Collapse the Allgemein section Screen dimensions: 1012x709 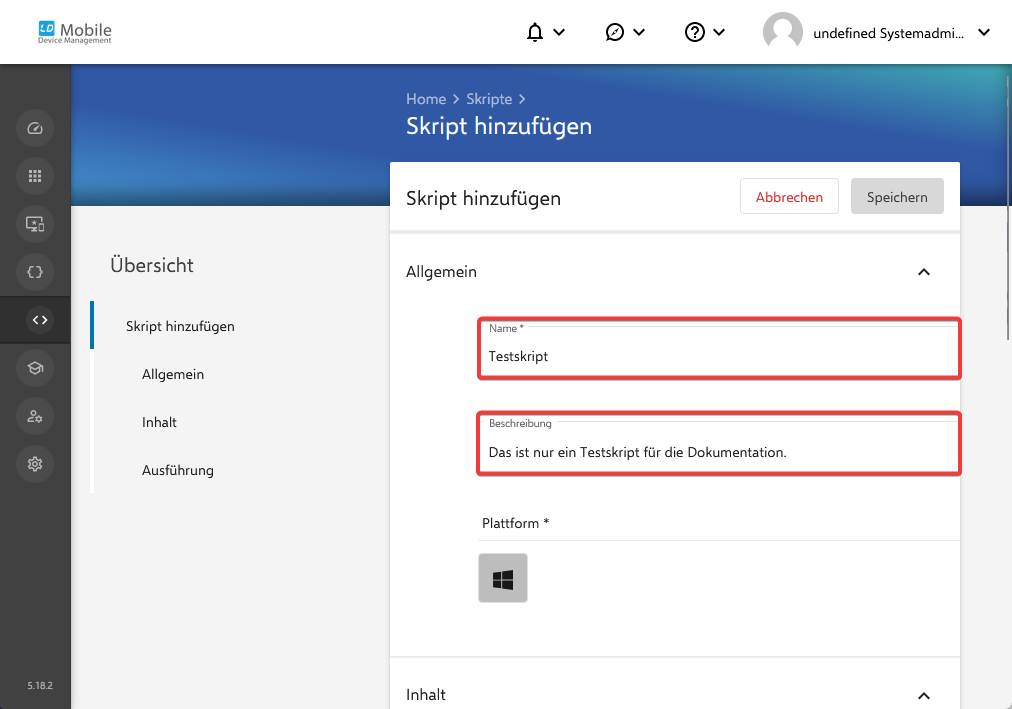(924, 272)
